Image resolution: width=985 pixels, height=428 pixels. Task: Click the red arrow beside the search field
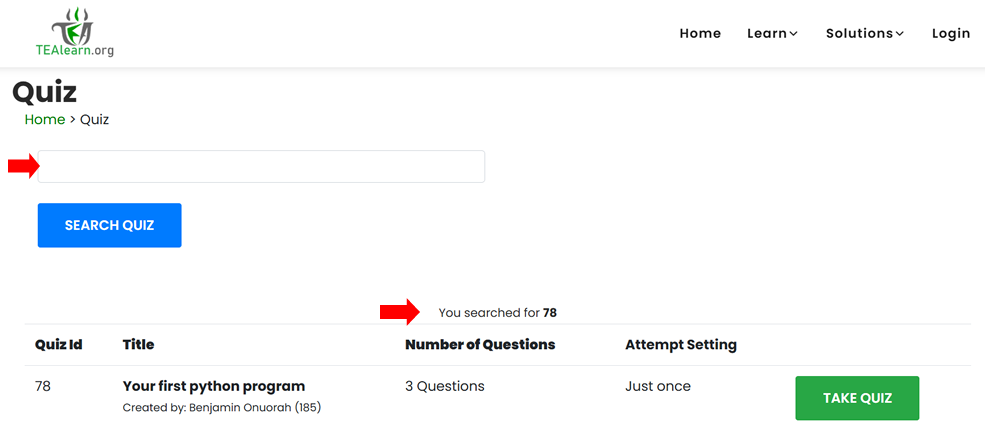[23, 166]
